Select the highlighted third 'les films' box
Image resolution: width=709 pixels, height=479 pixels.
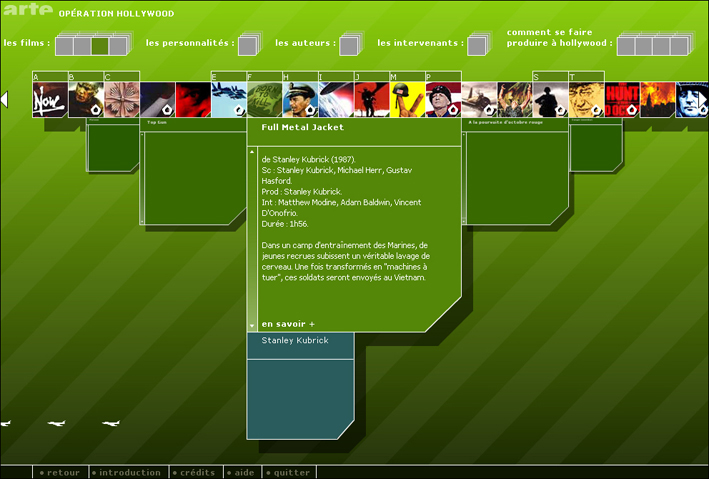pos(100,46)
